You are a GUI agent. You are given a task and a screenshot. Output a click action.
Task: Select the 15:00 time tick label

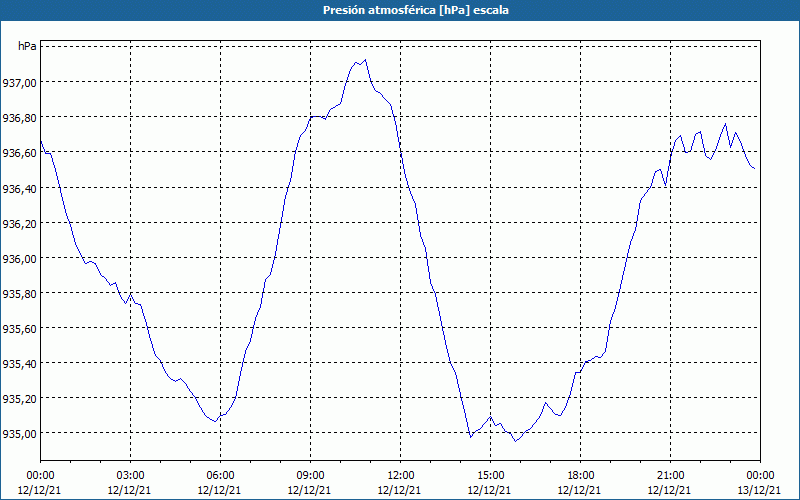[x=490, y=476]
